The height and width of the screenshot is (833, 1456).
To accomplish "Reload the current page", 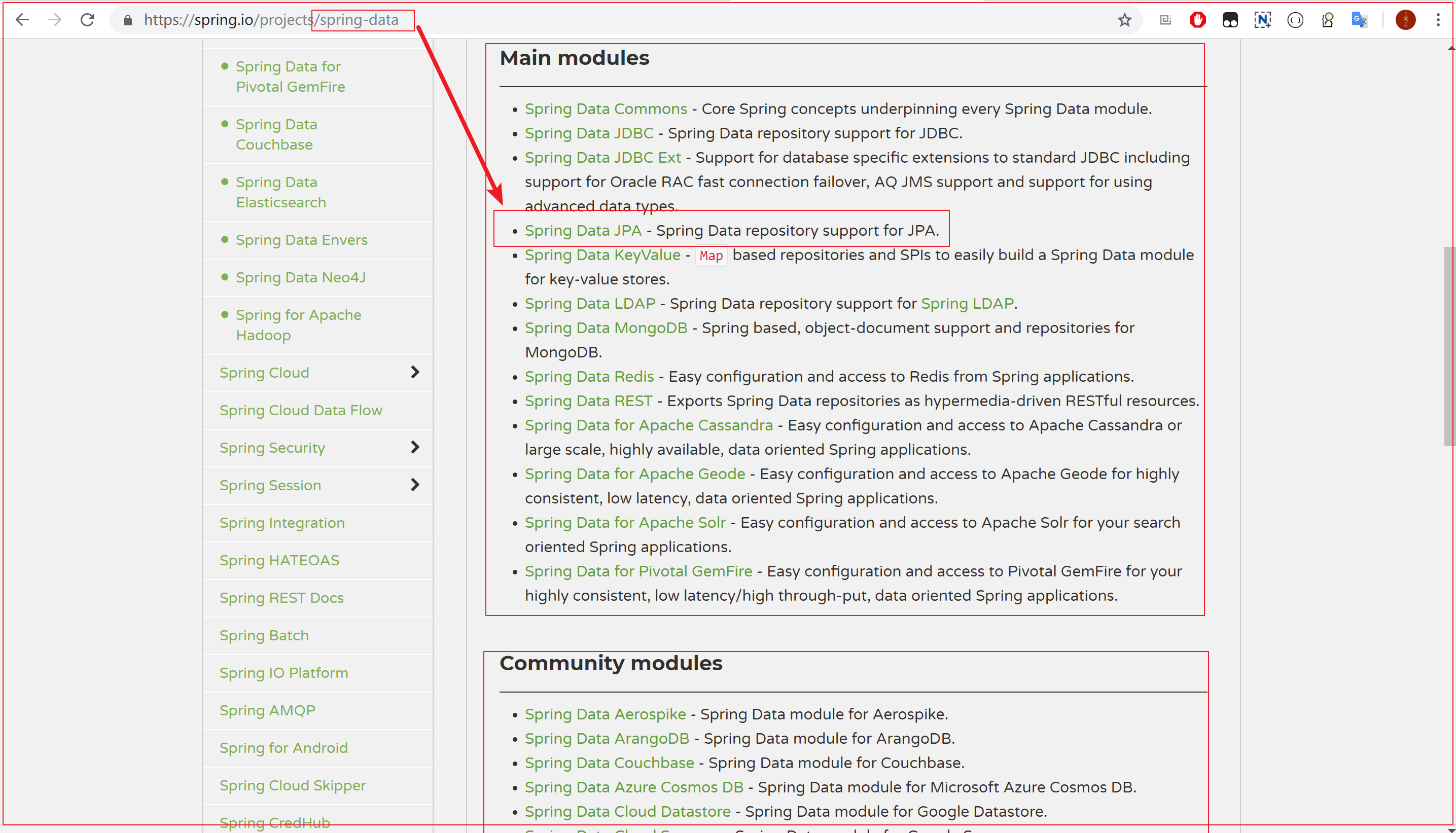I will [x=88, y=20].
